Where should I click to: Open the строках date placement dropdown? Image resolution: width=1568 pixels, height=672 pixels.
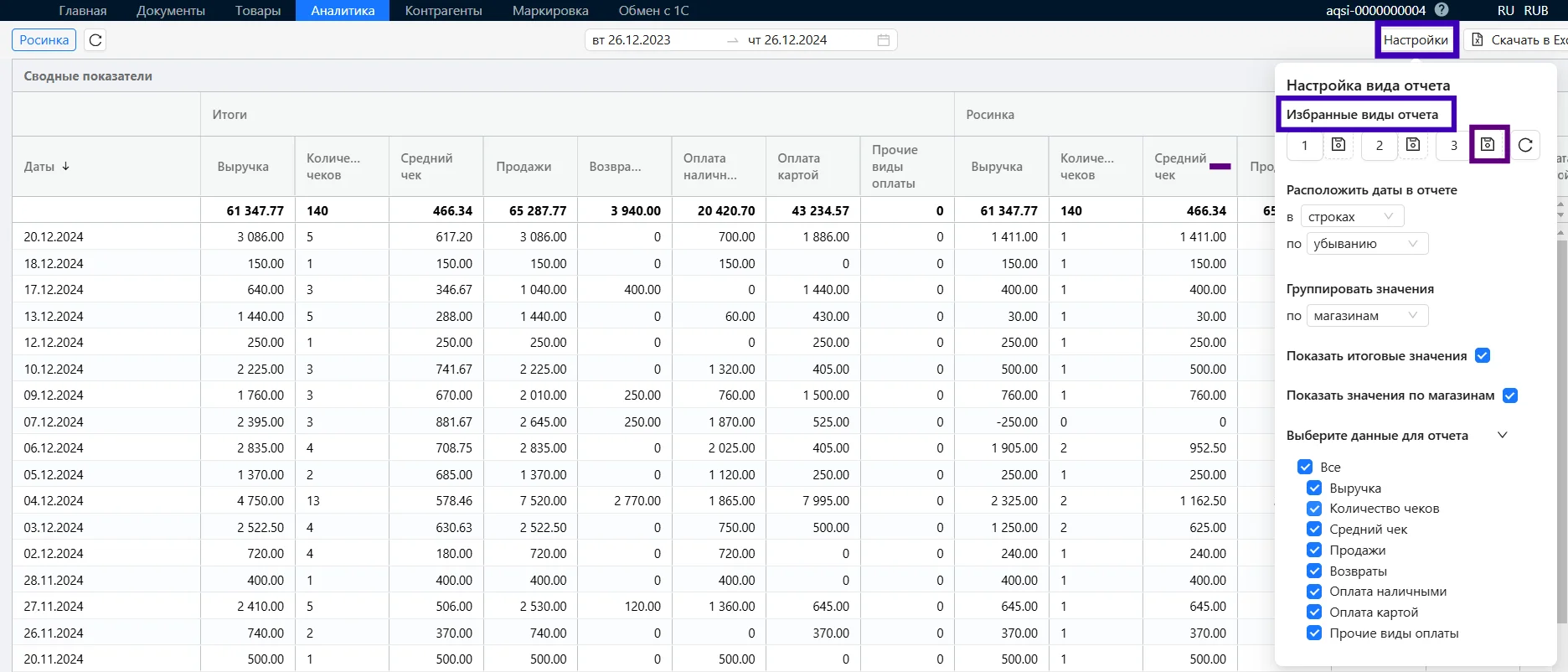tap(1352, 216)
